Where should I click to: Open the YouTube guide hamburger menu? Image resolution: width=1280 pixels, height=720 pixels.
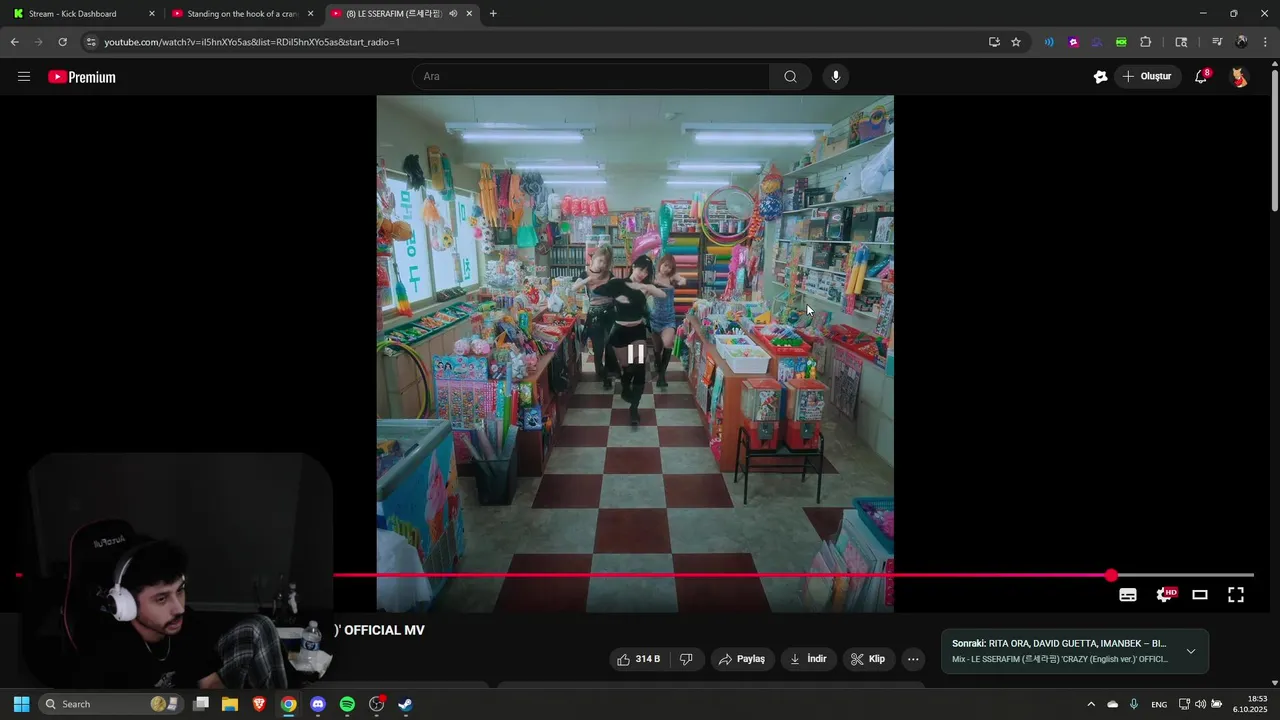pos(24,77)
